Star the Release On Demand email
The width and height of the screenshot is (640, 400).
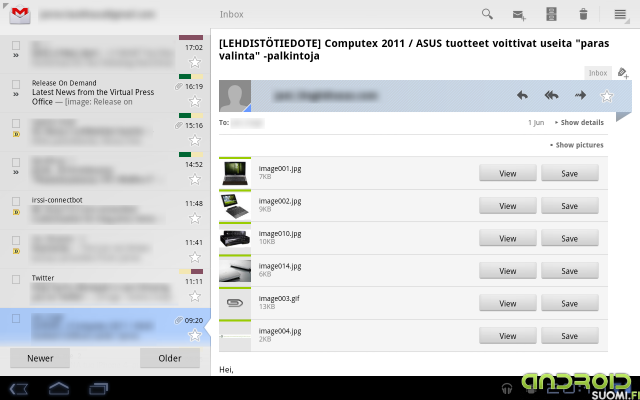click(195, 101)
